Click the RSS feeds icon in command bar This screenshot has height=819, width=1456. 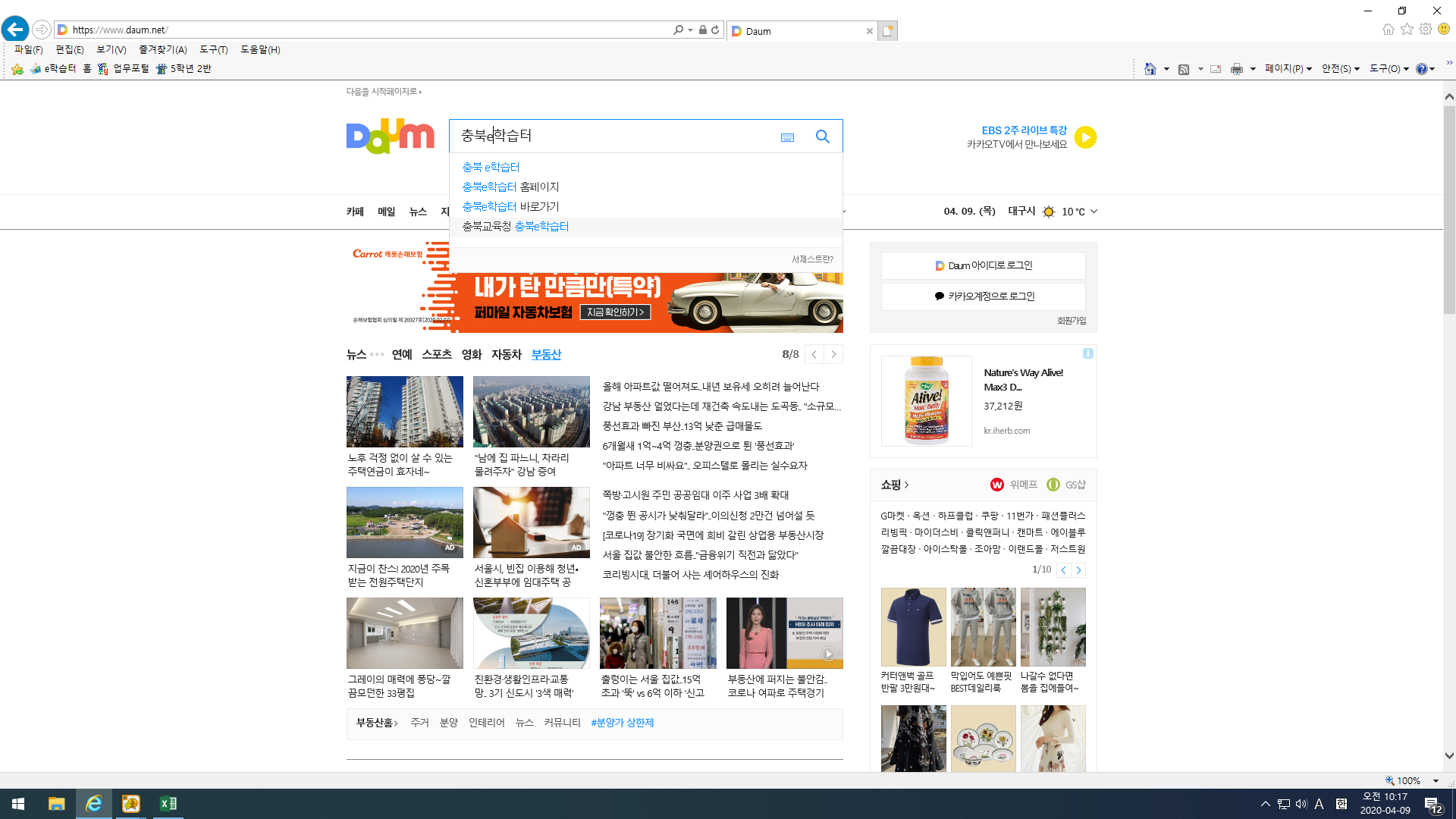click(x=1184, y=69)
